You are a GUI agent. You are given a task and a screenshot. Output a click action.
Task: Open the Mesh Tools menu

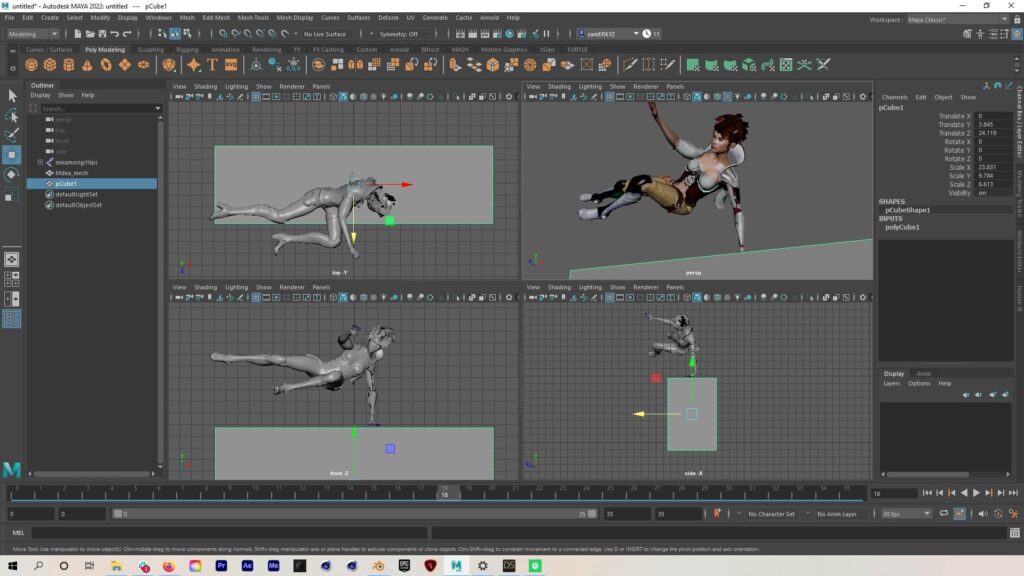253,18
